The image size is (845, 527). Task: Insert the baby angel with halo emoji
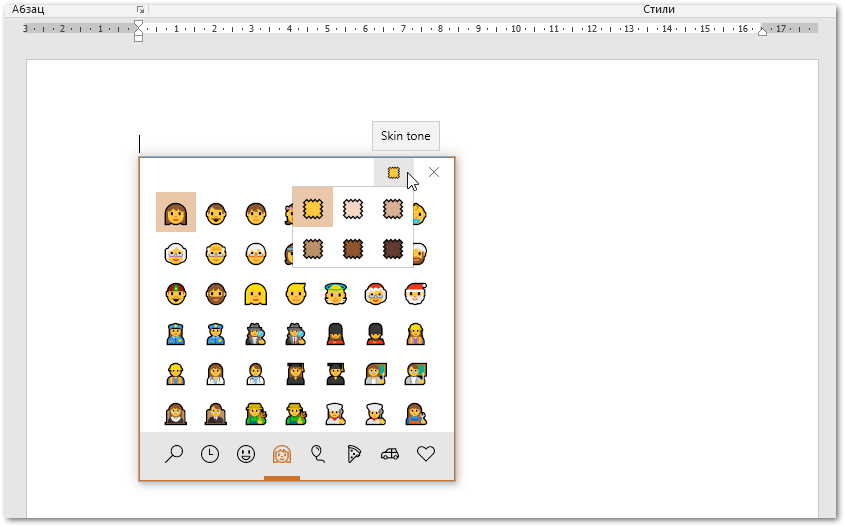pyautogui.click(x=335, y=294)
